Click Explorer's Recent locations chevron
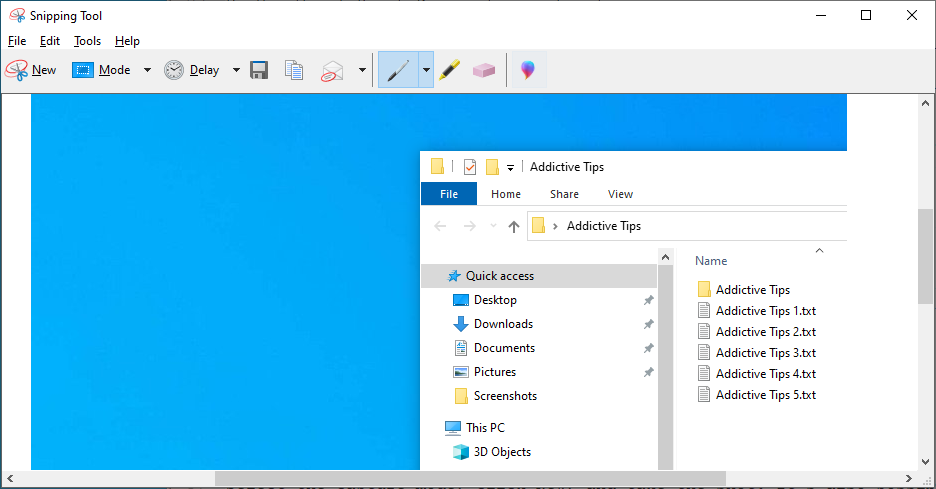Viewport: 936px width, 489px height. (x=493, y=226)
